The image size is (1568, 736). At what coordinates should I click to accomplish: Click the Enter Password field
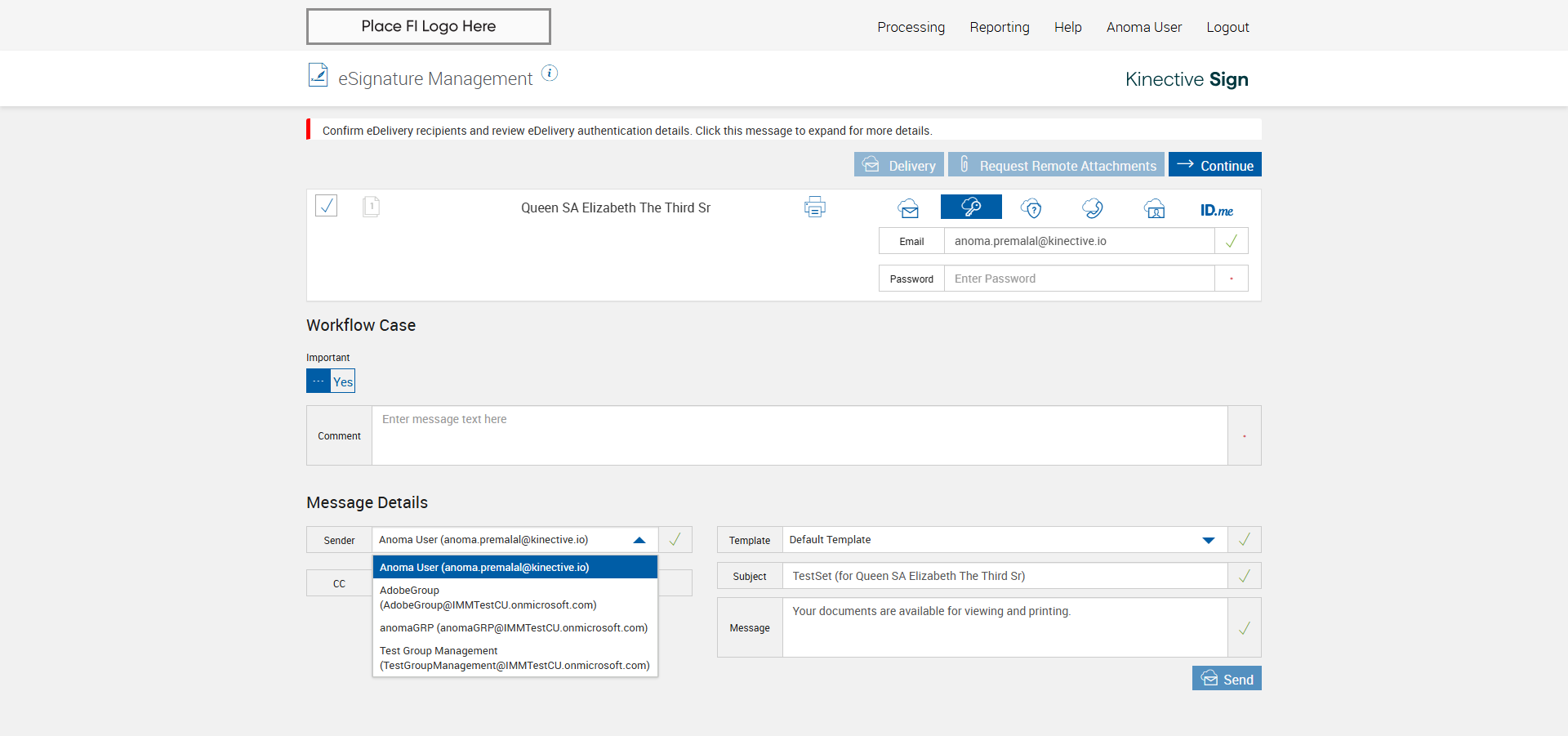pos(1078,279)
